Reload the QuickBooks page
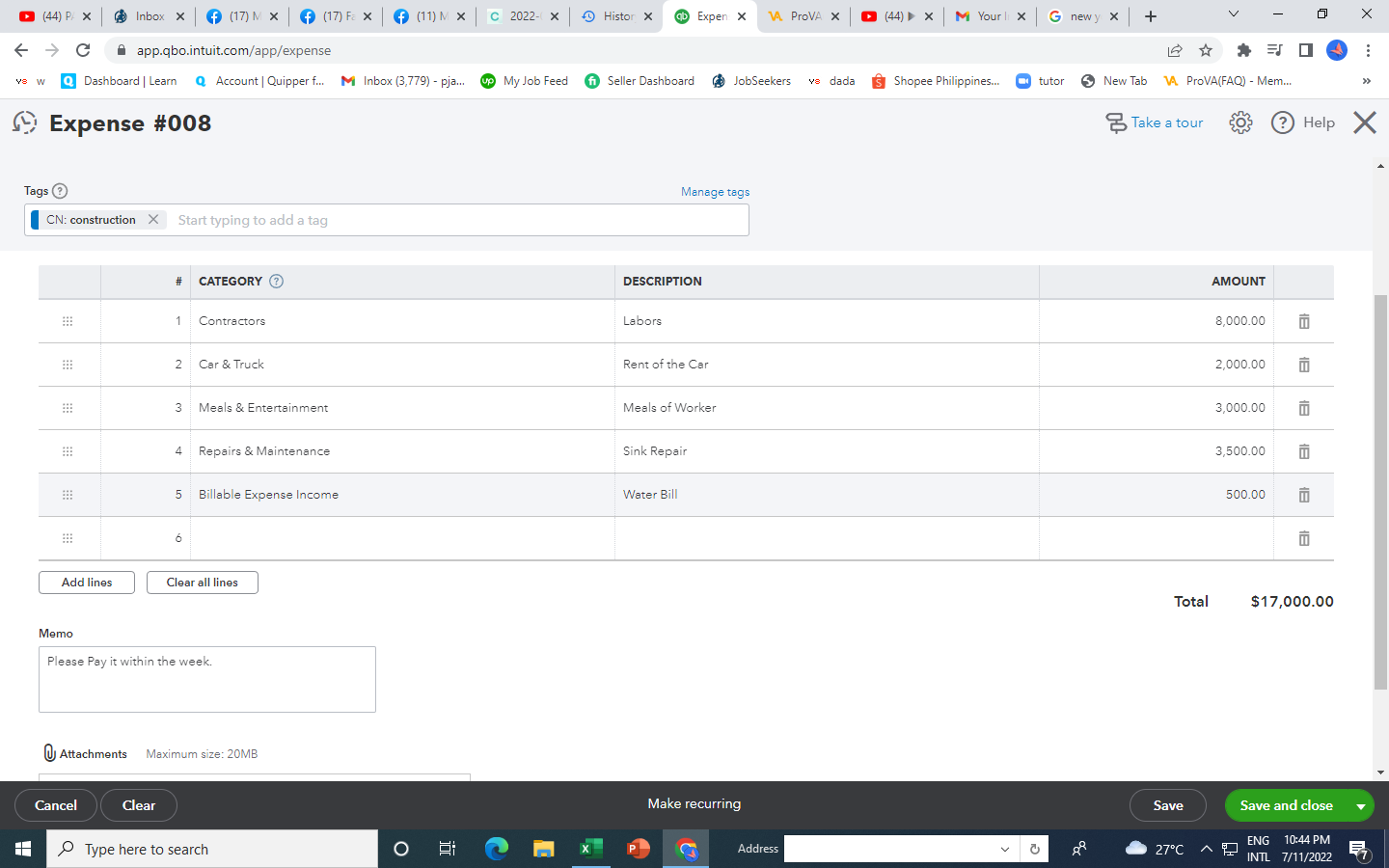This screenshot has width=1389, height=868. 83,50
